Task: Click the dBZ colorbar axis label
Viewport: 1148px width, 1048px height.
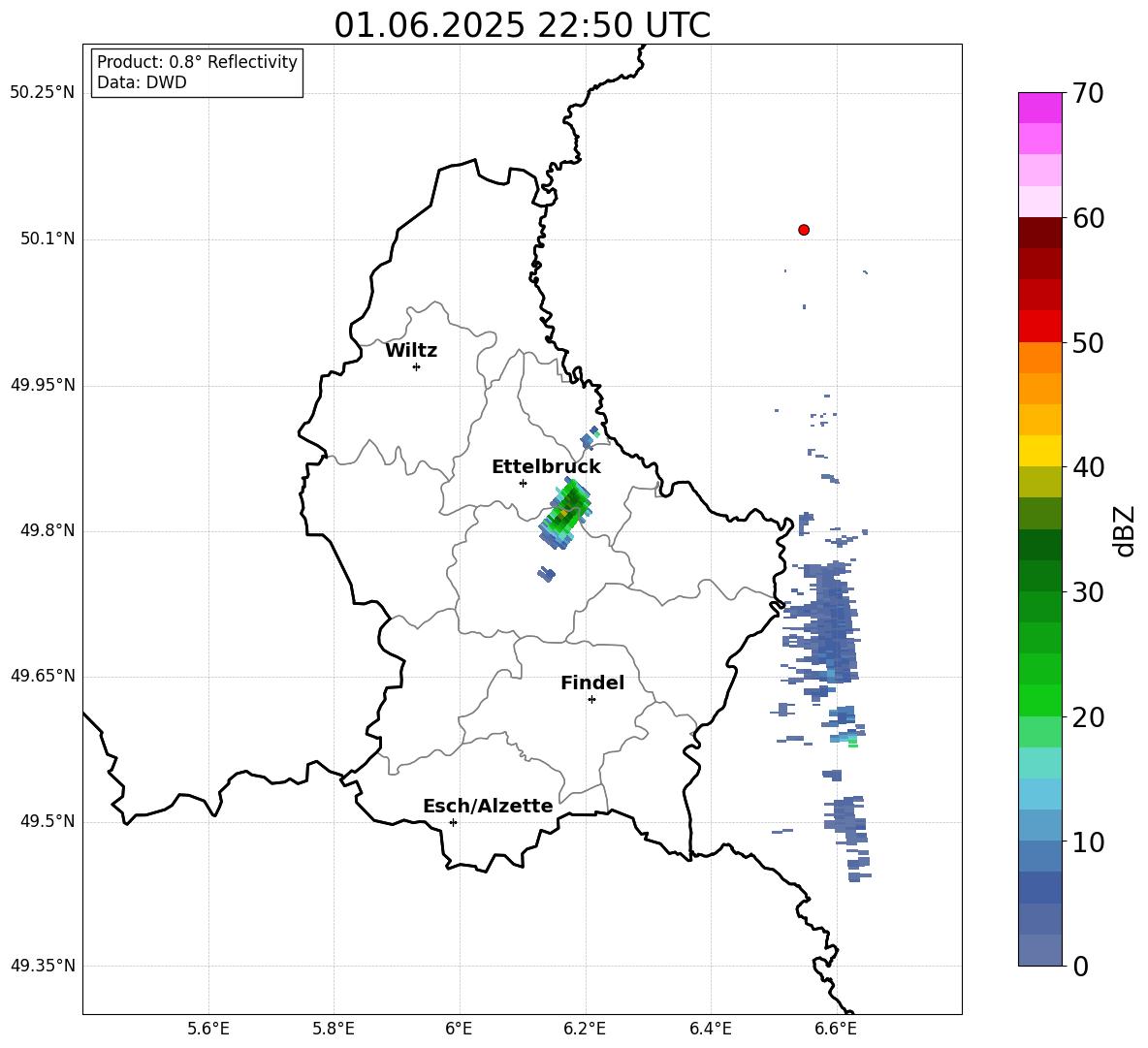Action: click(1126, 531)
